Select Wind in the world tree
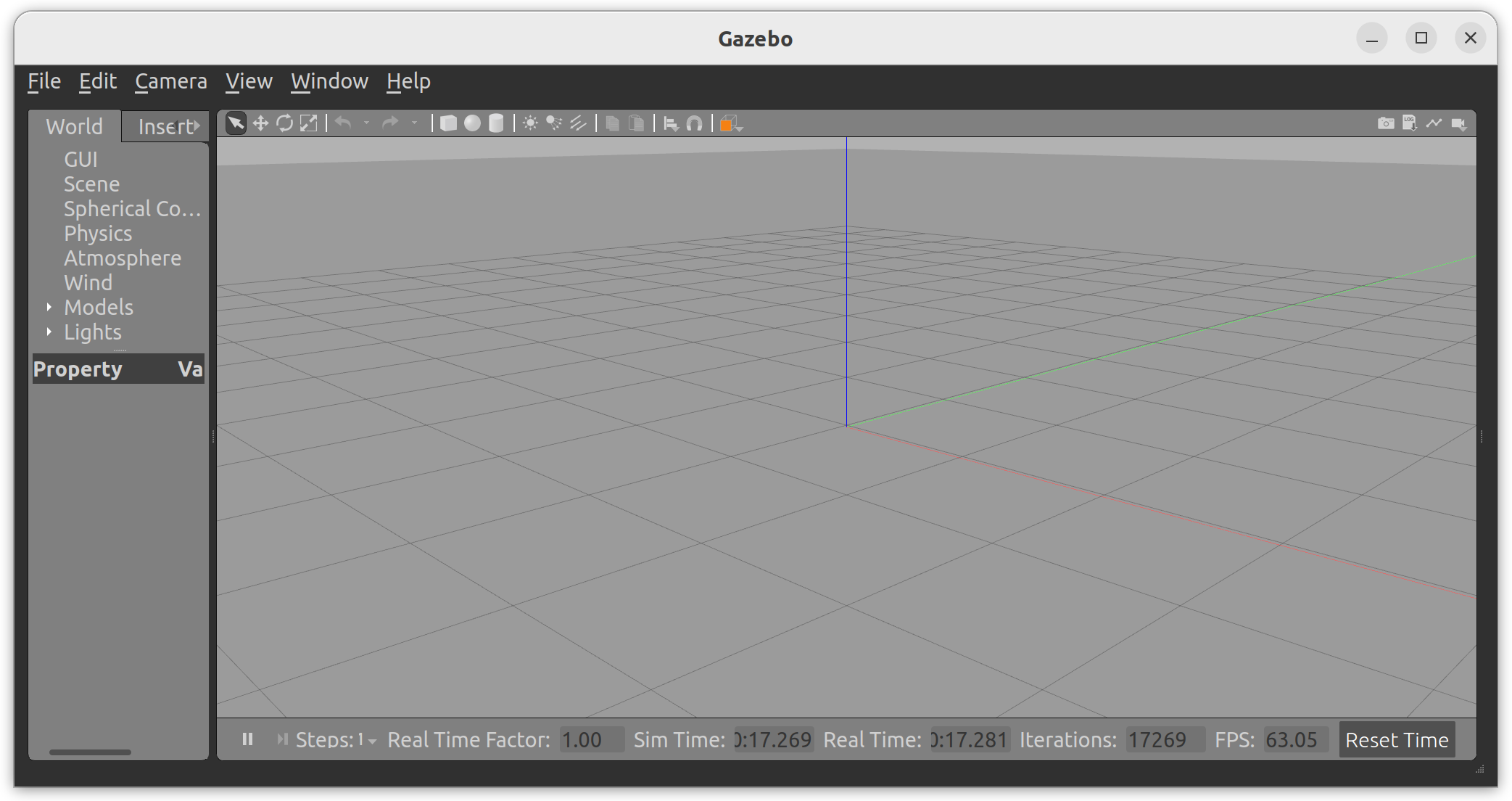 88,282
